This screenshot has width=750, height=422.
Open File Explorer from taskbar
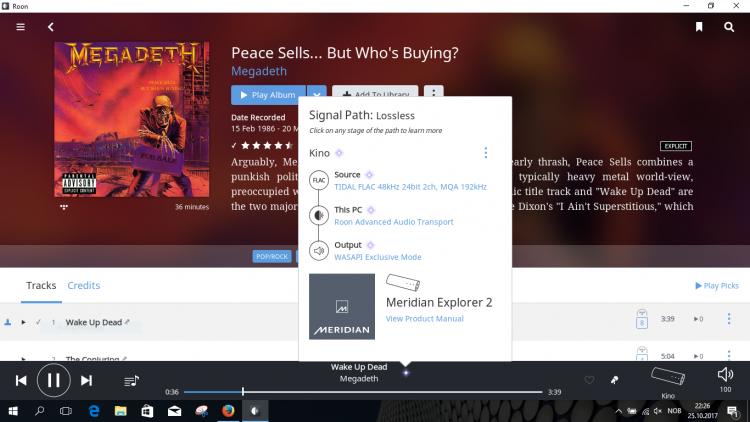click(x=121, y=411)
